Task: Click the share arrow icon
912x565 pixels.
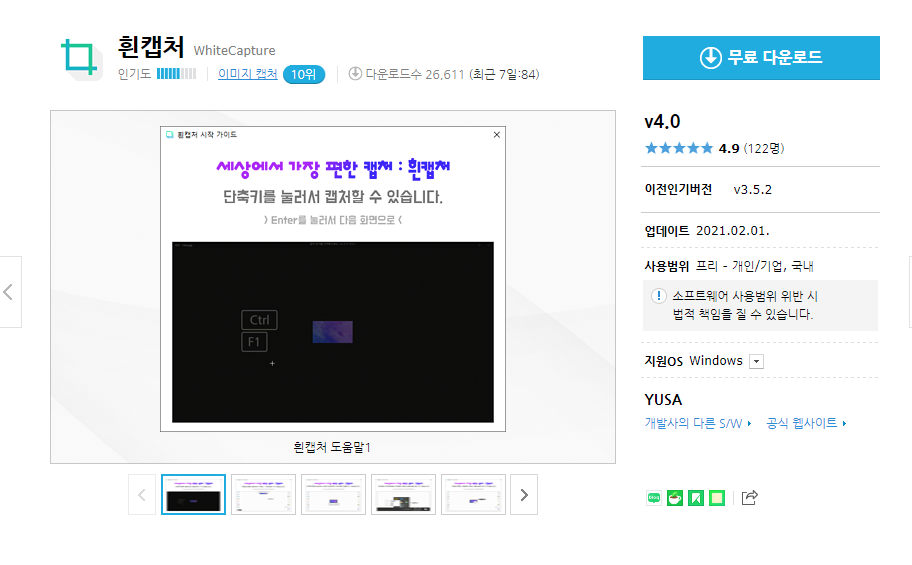Action: (x=749, y=498)
